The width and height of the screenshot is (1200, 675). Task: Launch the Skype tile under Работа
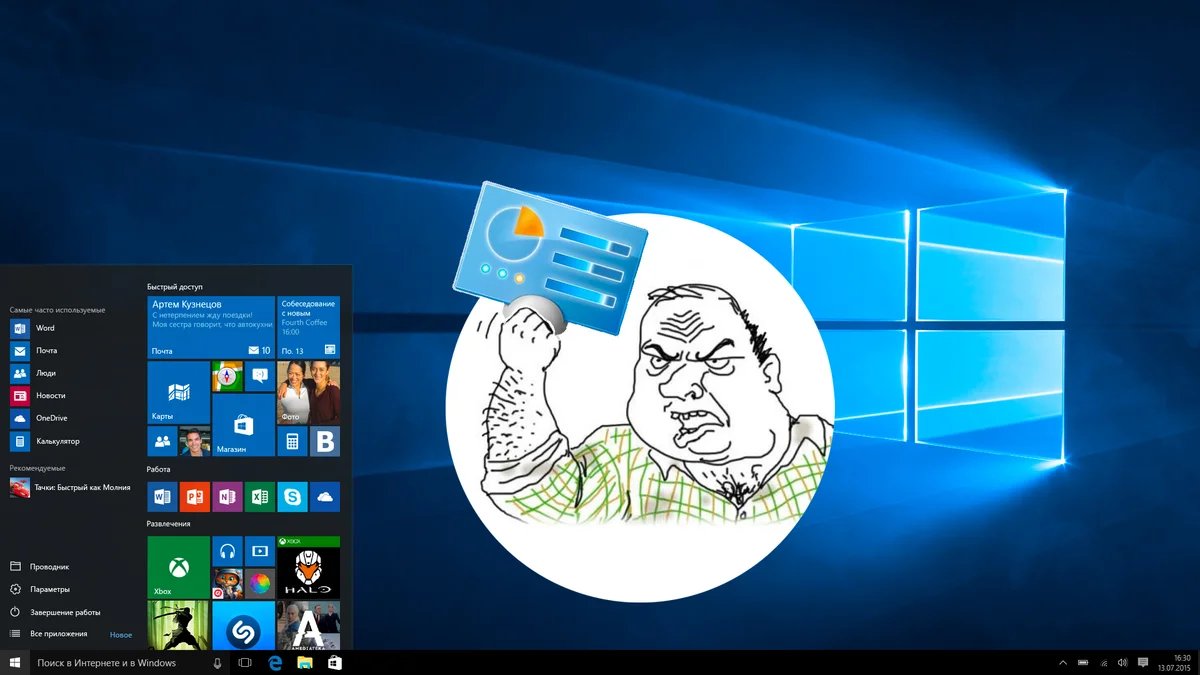pos(293,496)
